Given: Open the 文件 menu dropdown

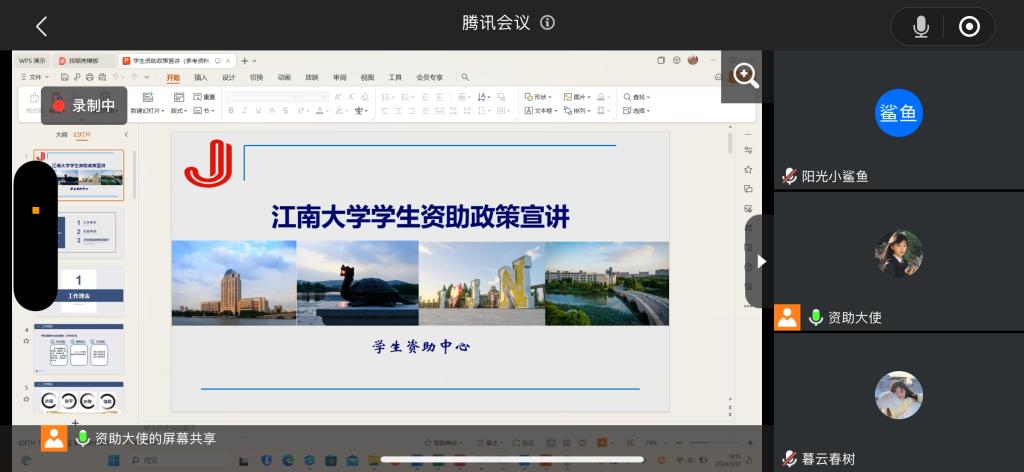Looking at the screenshot, I should pos(36,77).
